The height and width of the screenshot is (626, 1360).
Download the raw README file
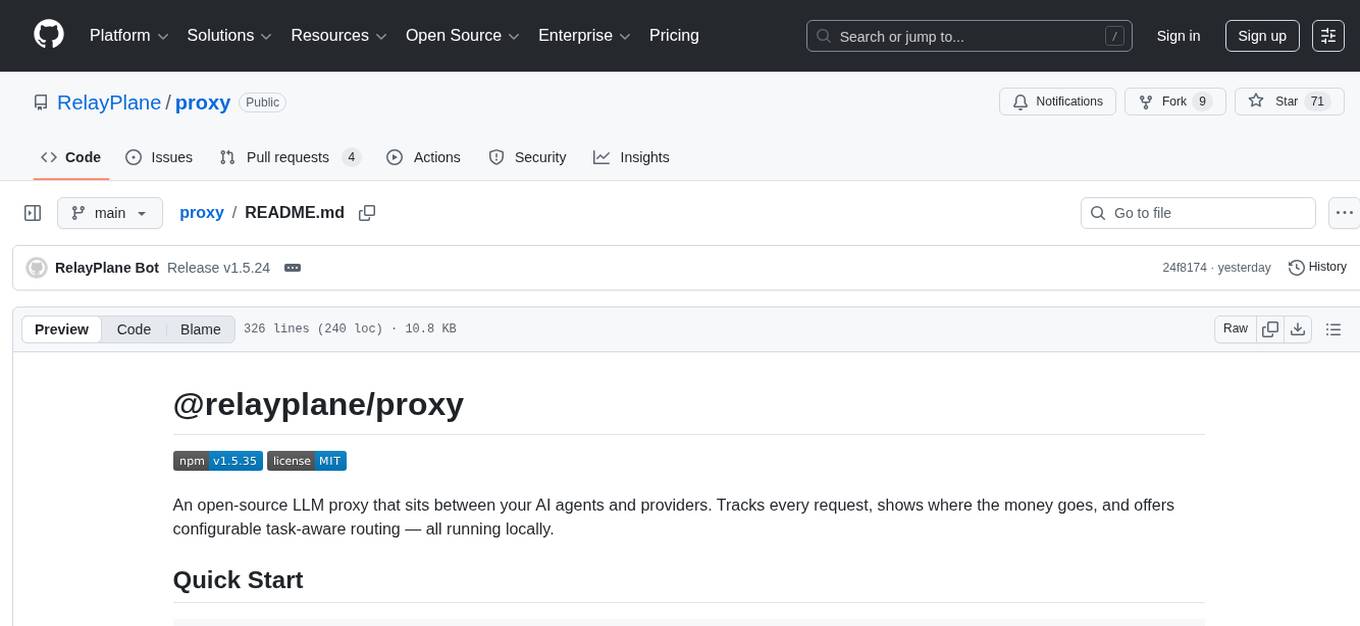coord(1298,328)
